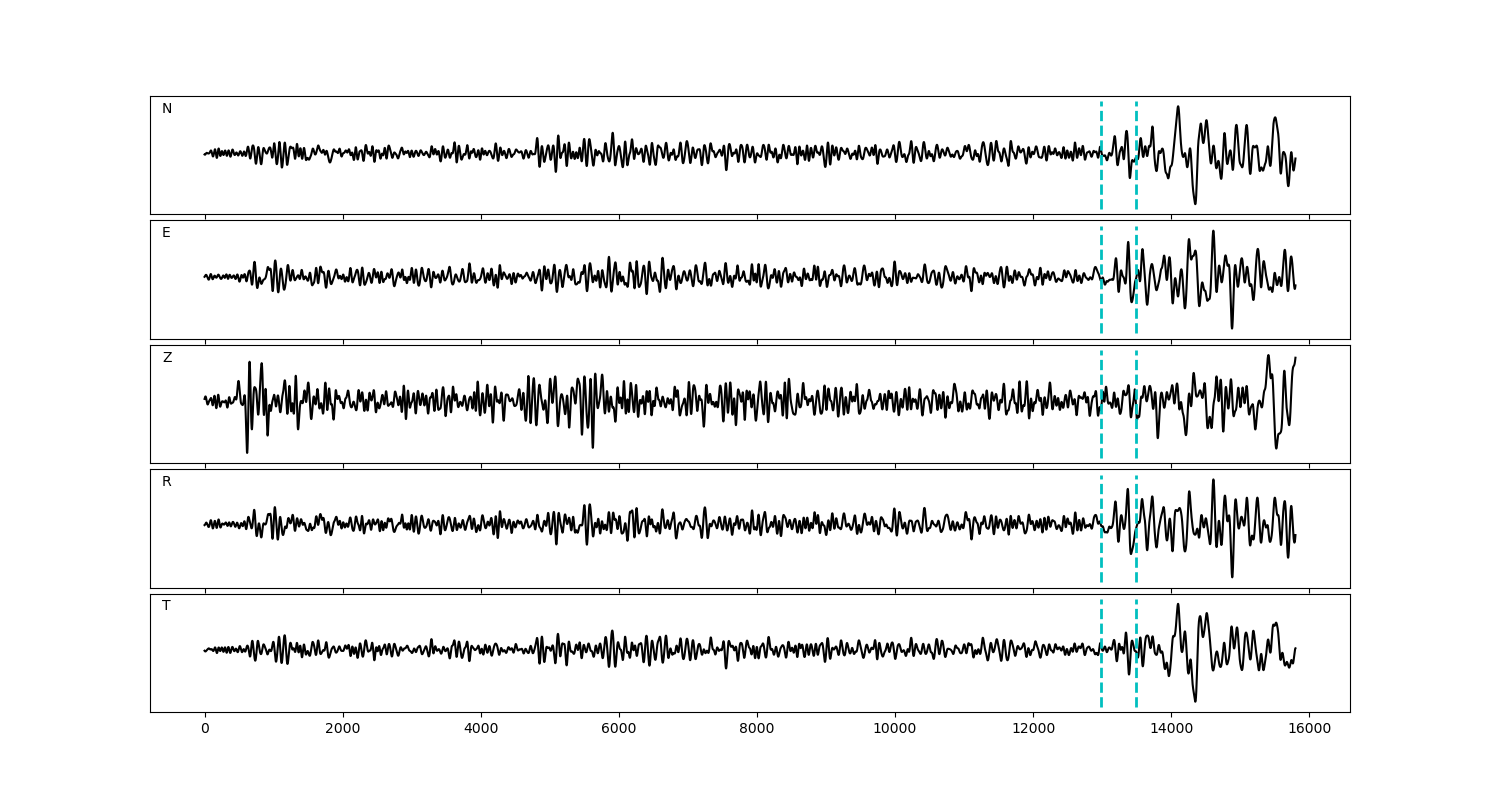Select left cyan dashed marker in E panel
The height and width of the screenshot is (800, 1500).
click(x=1101, y=310)
